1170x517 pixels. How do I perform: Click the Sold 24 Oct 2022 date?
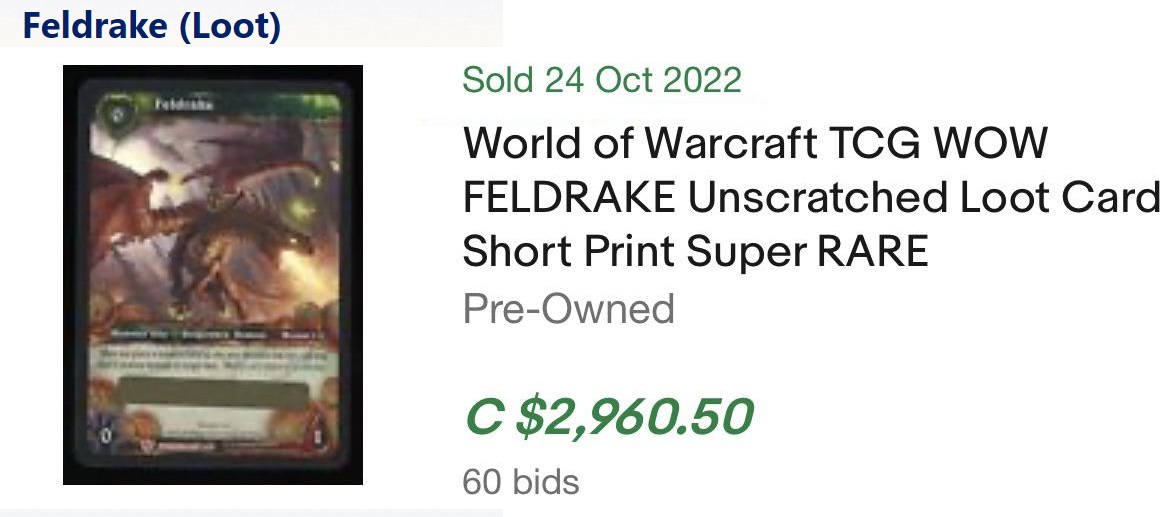(602, 79)
